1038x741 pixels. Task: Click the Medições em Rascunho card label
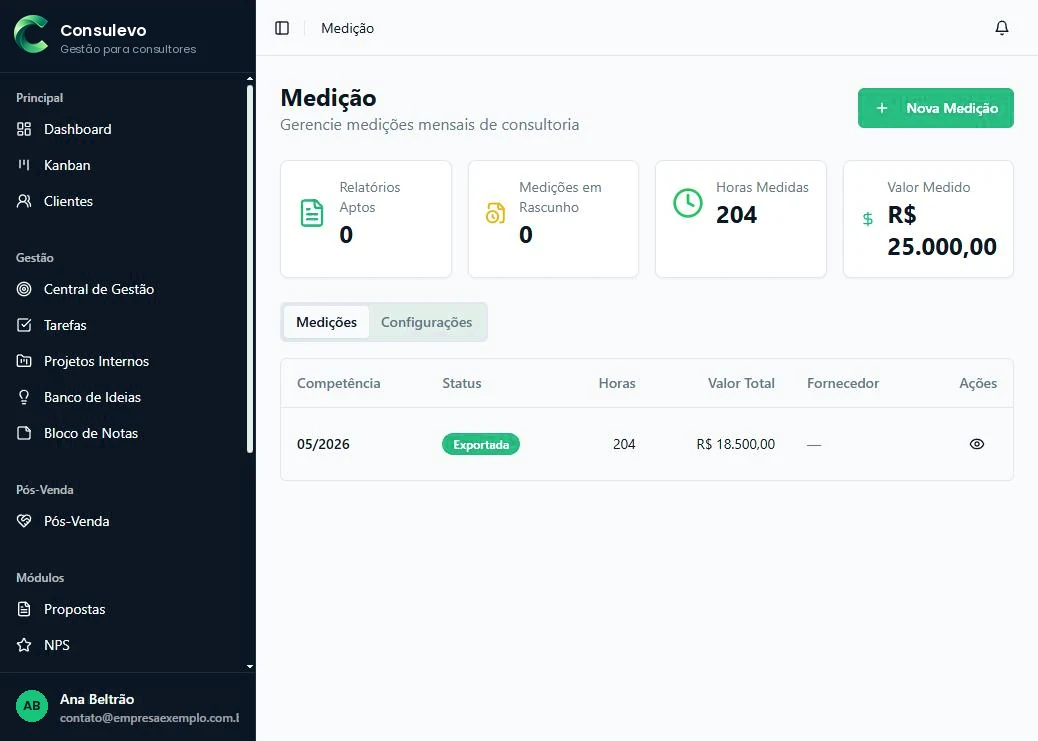(560, 197)
